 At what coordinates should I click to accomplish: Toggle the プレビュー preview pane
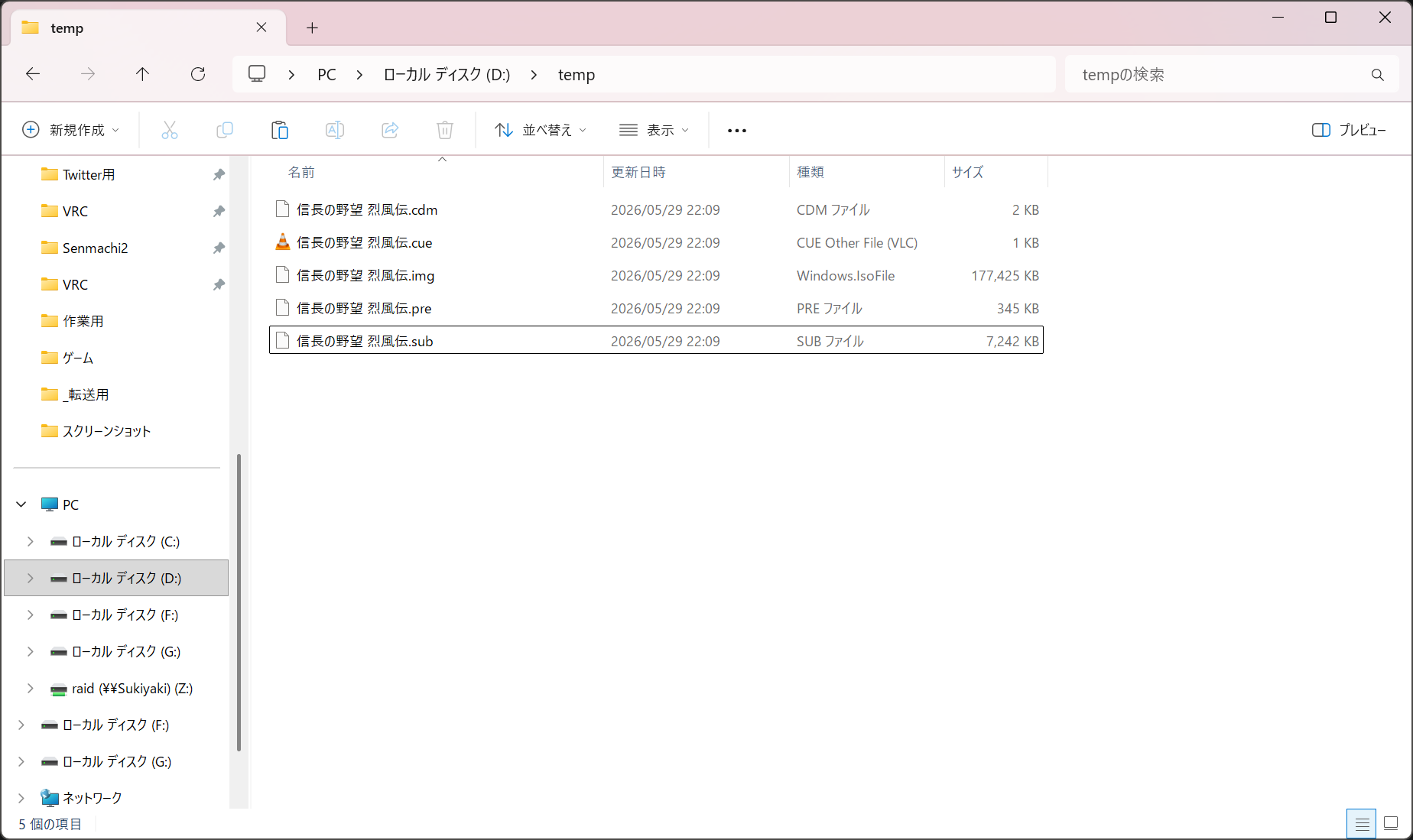pos(1349,130)
